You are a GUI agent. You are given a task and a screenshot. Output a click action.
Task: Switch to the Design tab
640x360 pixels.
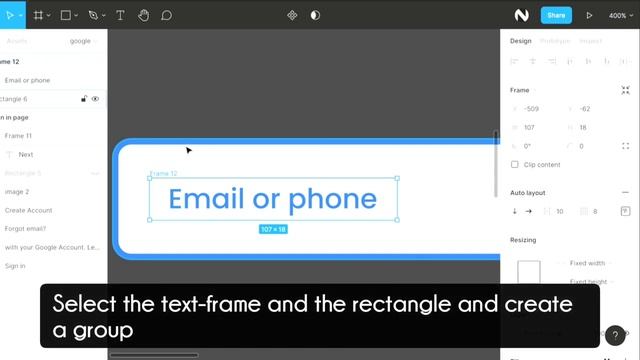pyautogui.click(x=520, y=41)
